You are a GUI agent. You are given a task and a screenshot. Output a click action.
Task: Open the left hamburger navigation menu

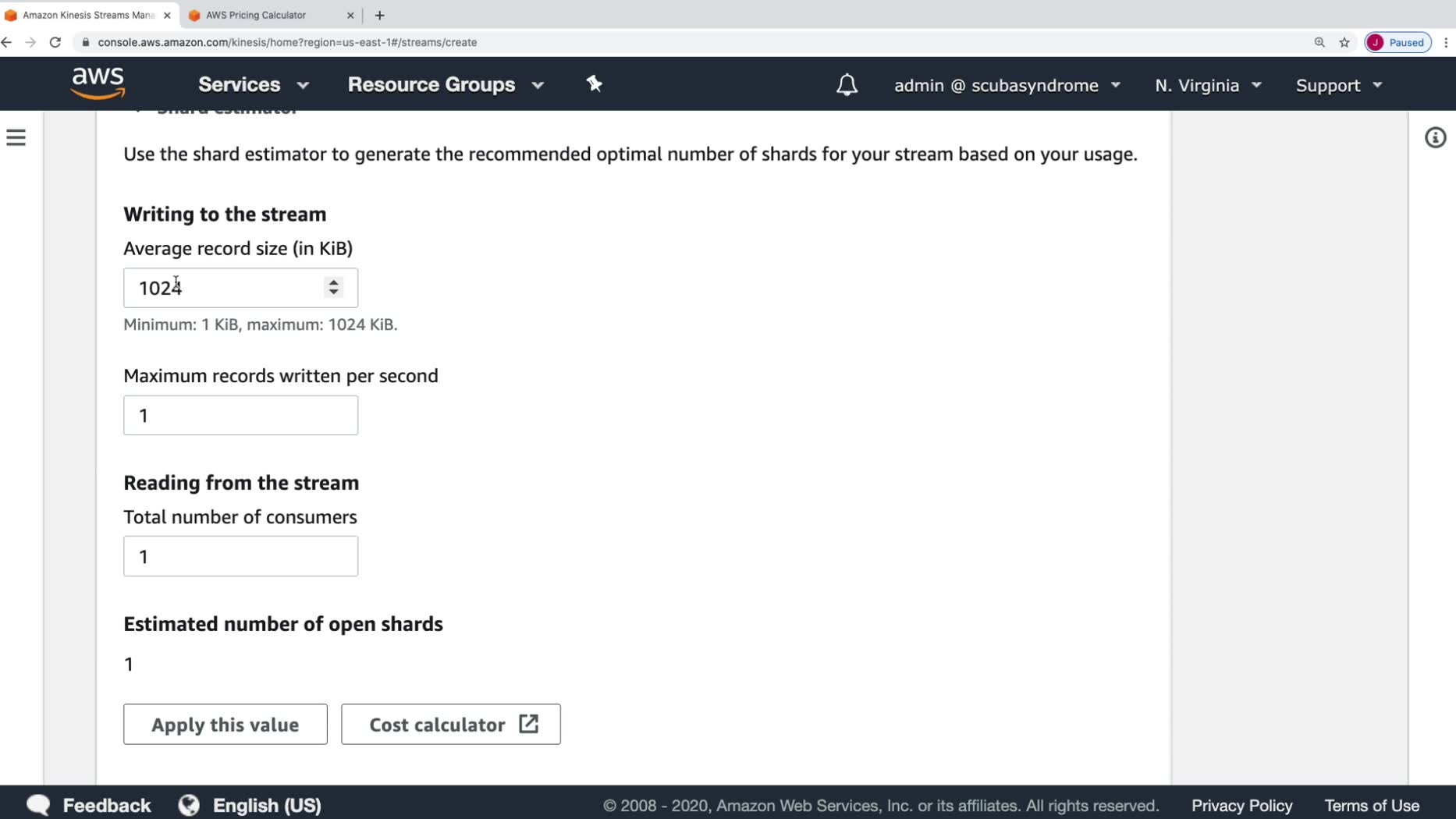click(16, 138)
